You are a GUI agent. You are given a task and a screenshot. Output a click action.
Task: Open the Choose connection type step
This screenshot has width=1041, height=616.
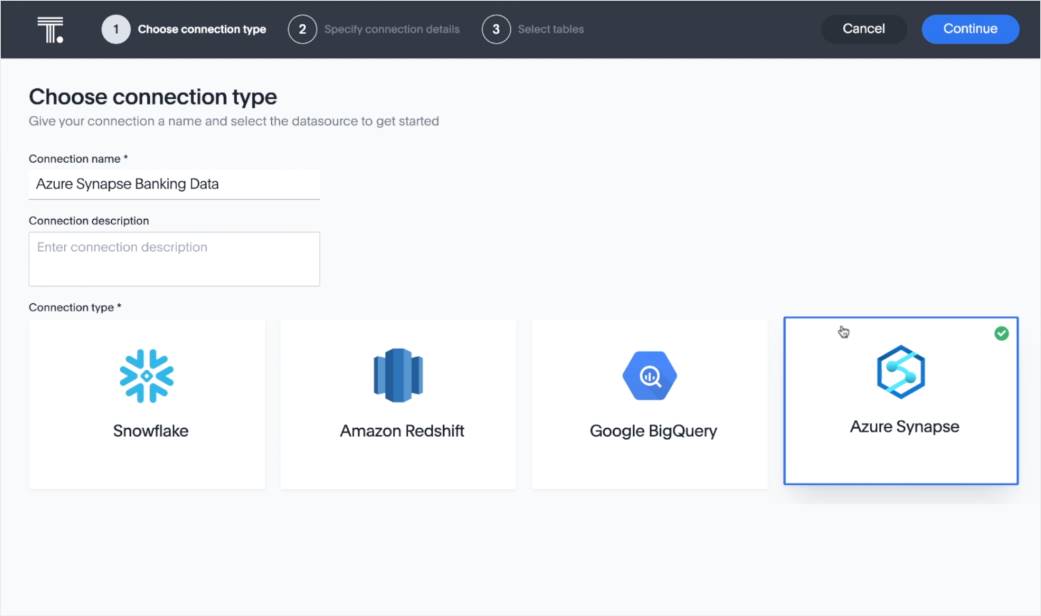click(x=202, y=29)
